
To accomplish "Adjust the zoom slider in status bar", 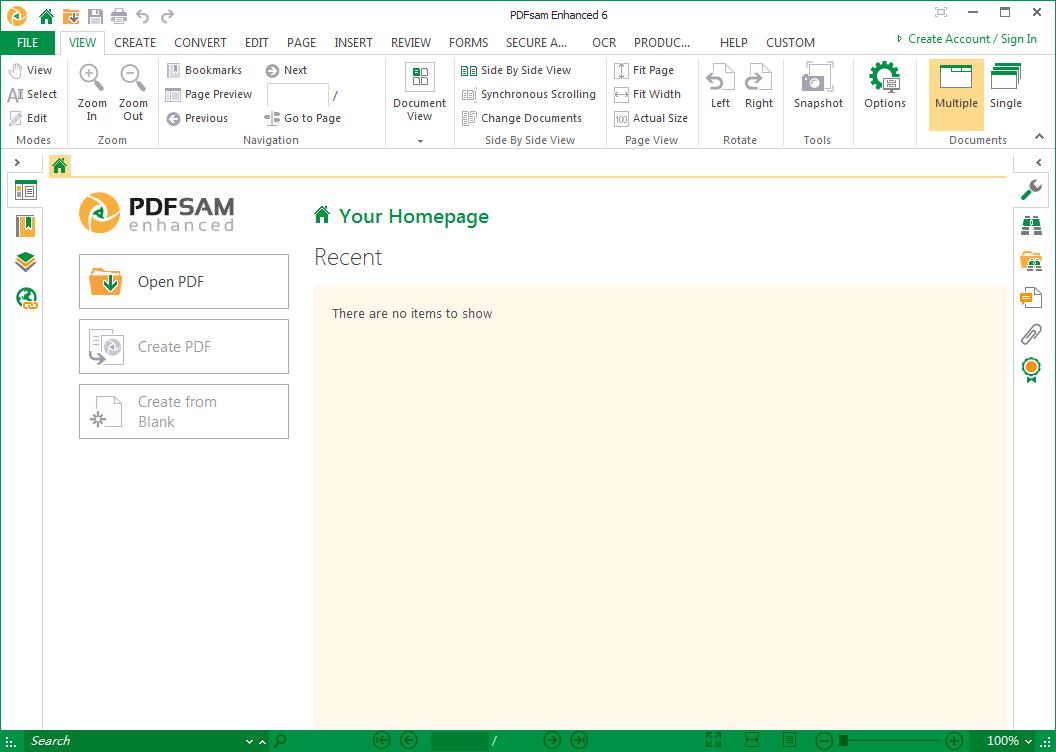I will pyautogui.click(x=844, y=741).
